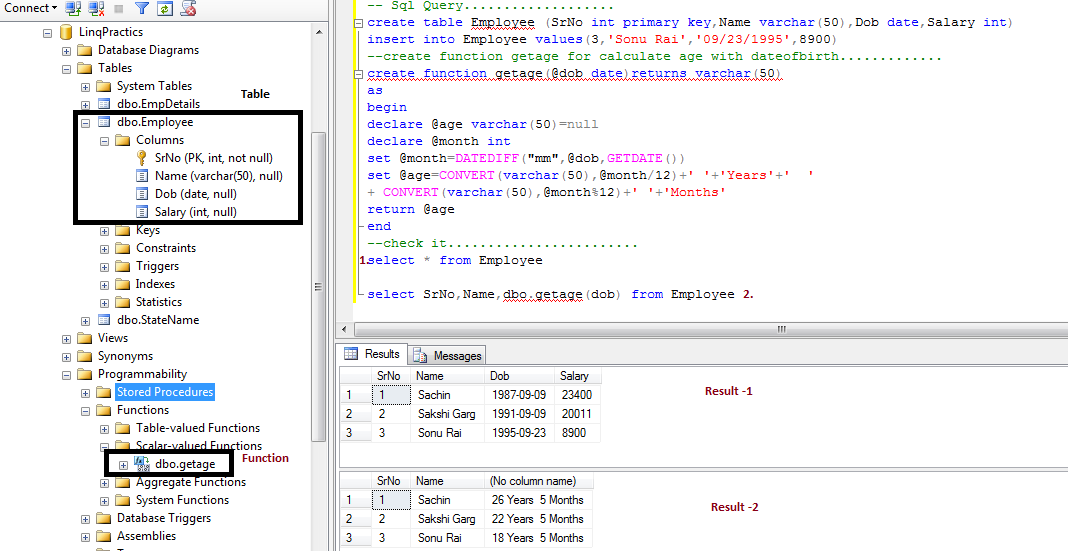This screenshot has height=551, width=1068.
Task: Click the Columns folder icon
Action: point(123,140)
